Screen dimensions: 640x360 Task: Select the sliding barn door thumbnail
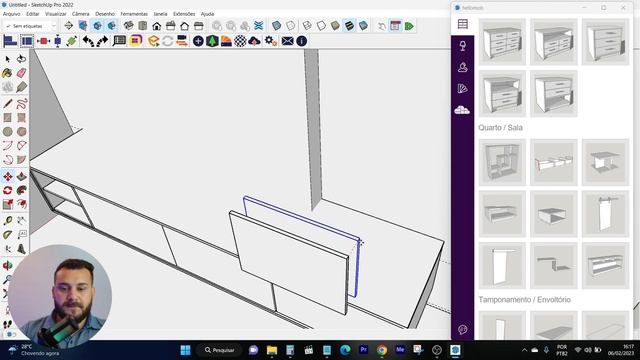pyautogui.click(x=605, y=214)
